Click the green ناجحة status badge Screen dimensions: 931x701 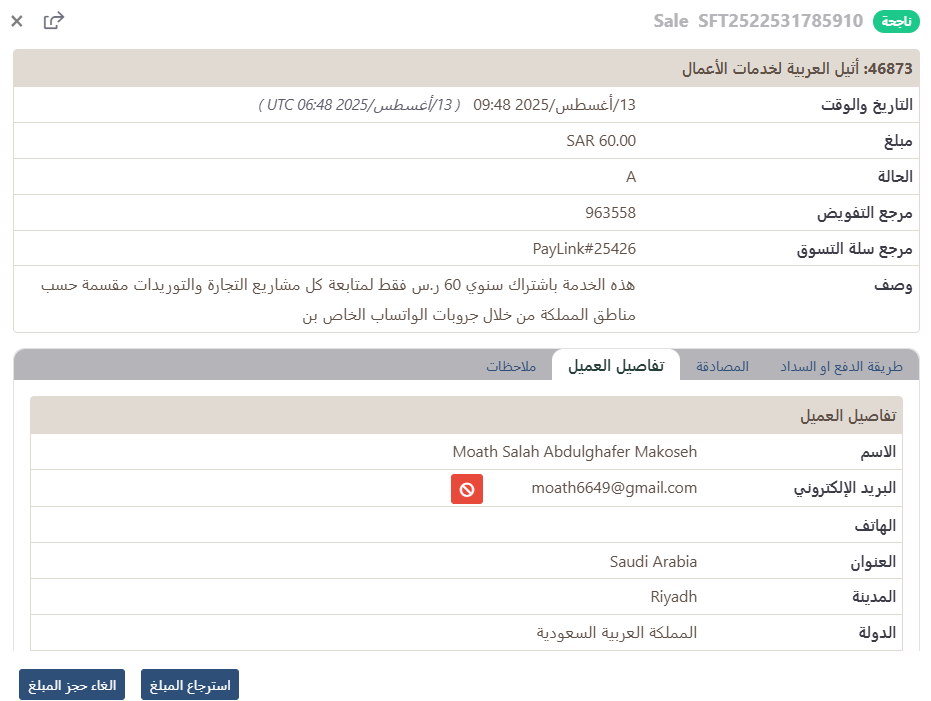(x=896, y=21)
